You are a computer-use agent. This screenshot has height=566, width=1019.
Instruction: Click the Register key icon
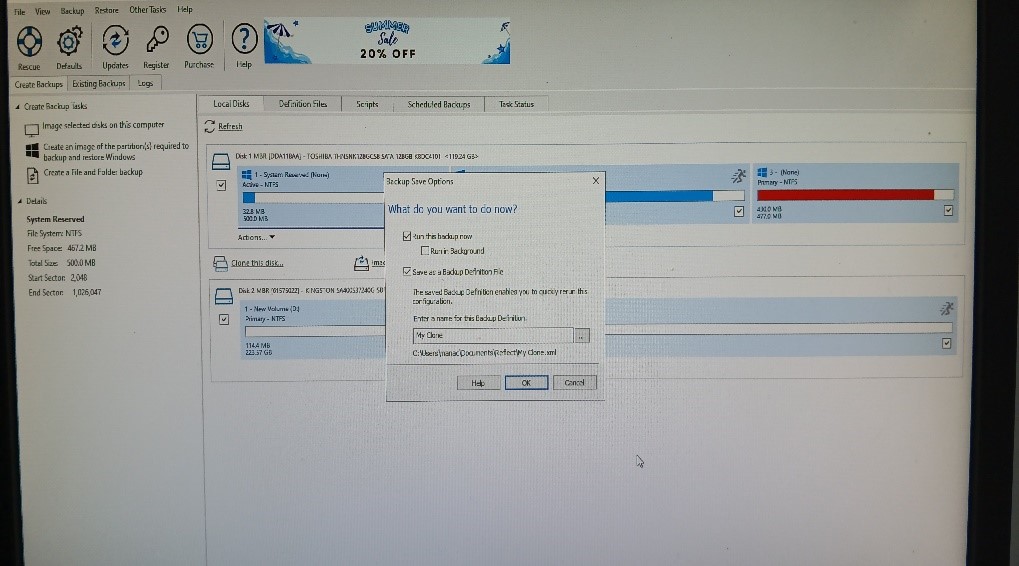156,42
